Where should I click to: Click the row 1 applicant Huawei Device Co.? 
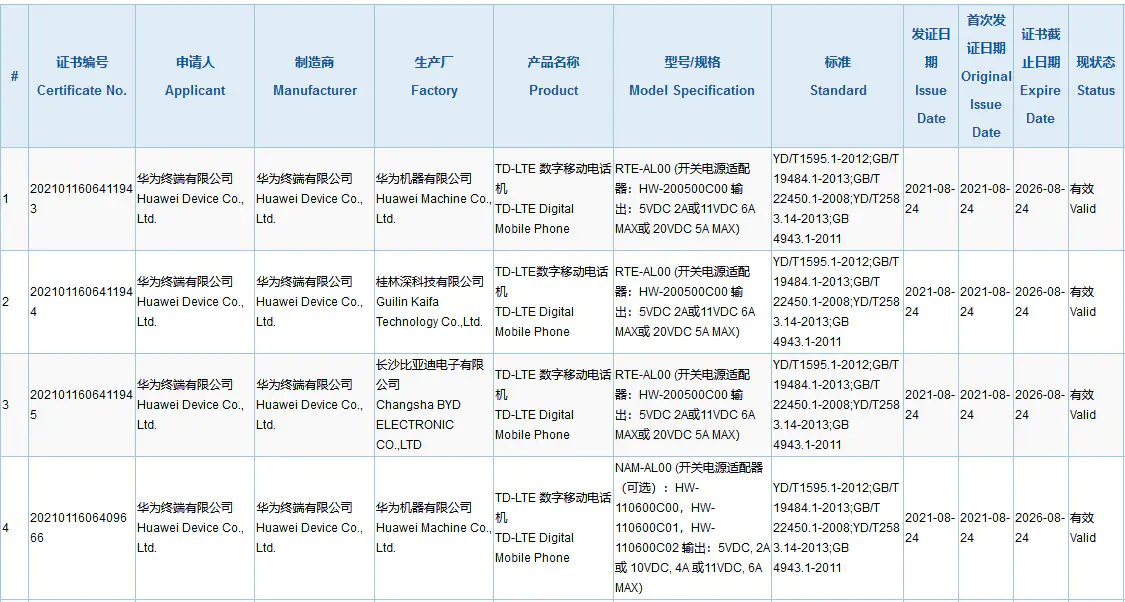coord(194,199)
